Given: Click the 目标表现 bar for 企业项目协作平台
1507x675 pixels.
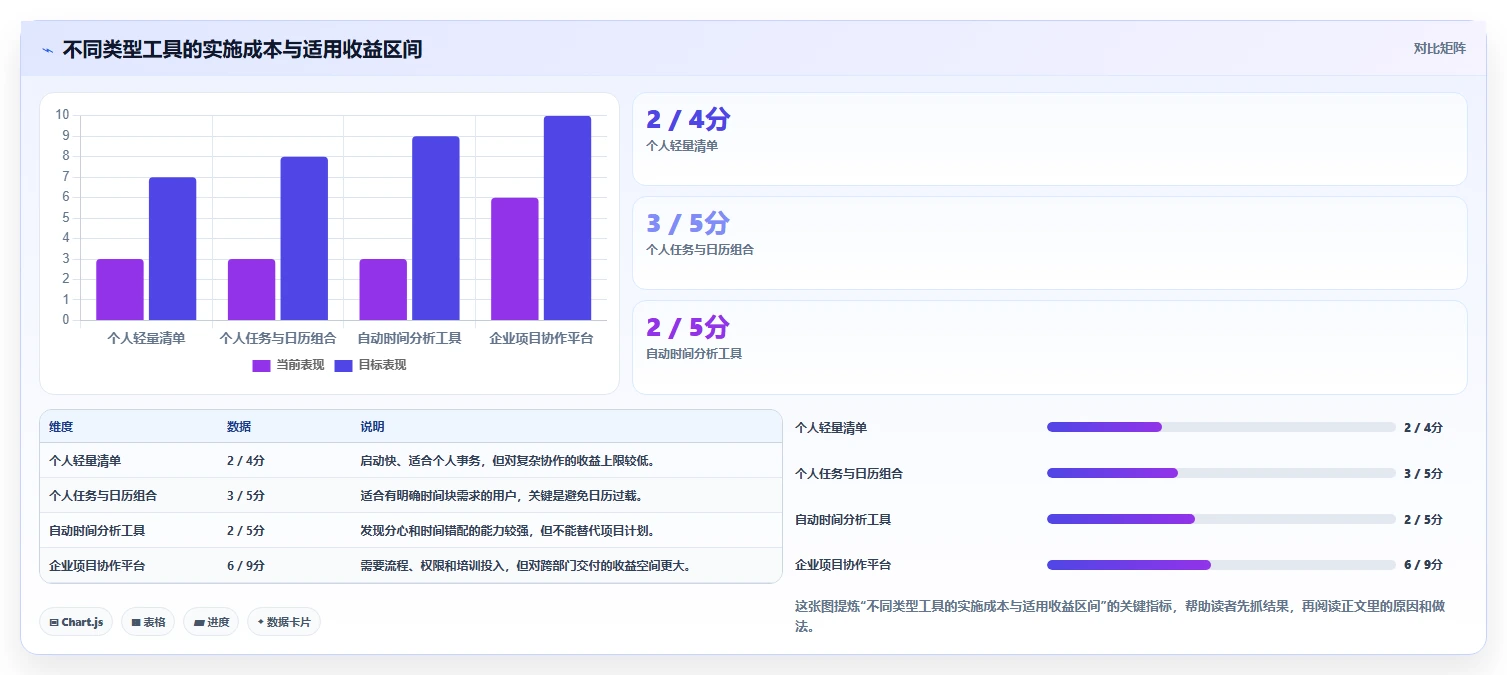Looking at the screenshot, I should point(568,218).
